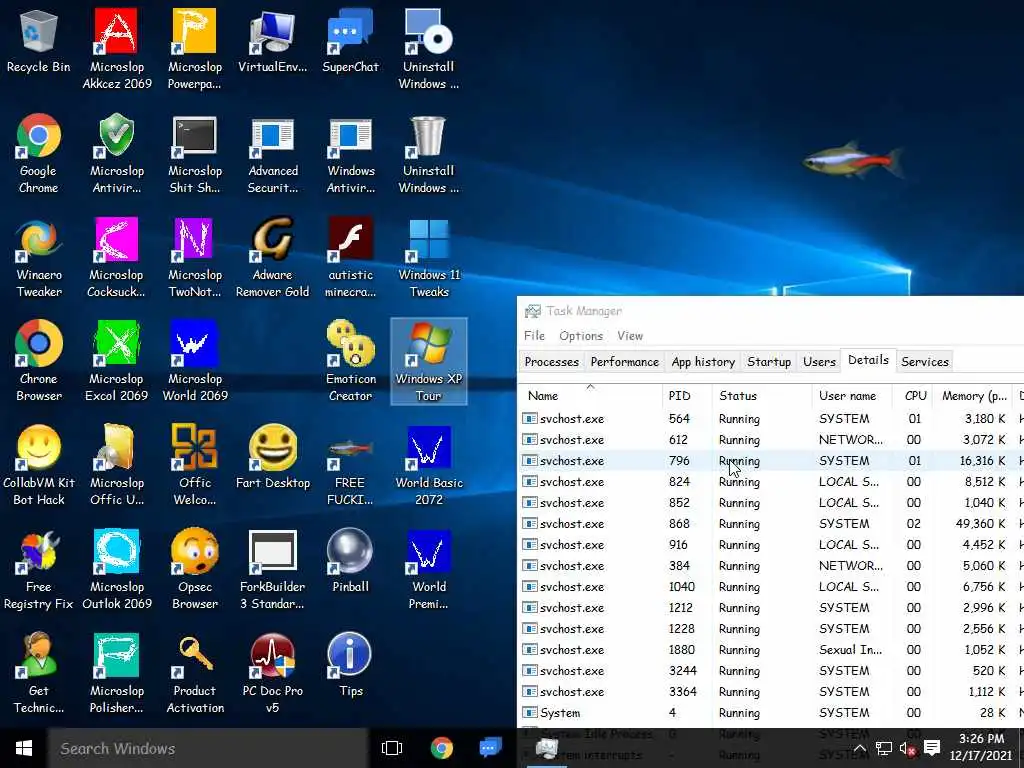Open SuperChat from the taskbar
Screen dimensions: 1024x768
490,748
